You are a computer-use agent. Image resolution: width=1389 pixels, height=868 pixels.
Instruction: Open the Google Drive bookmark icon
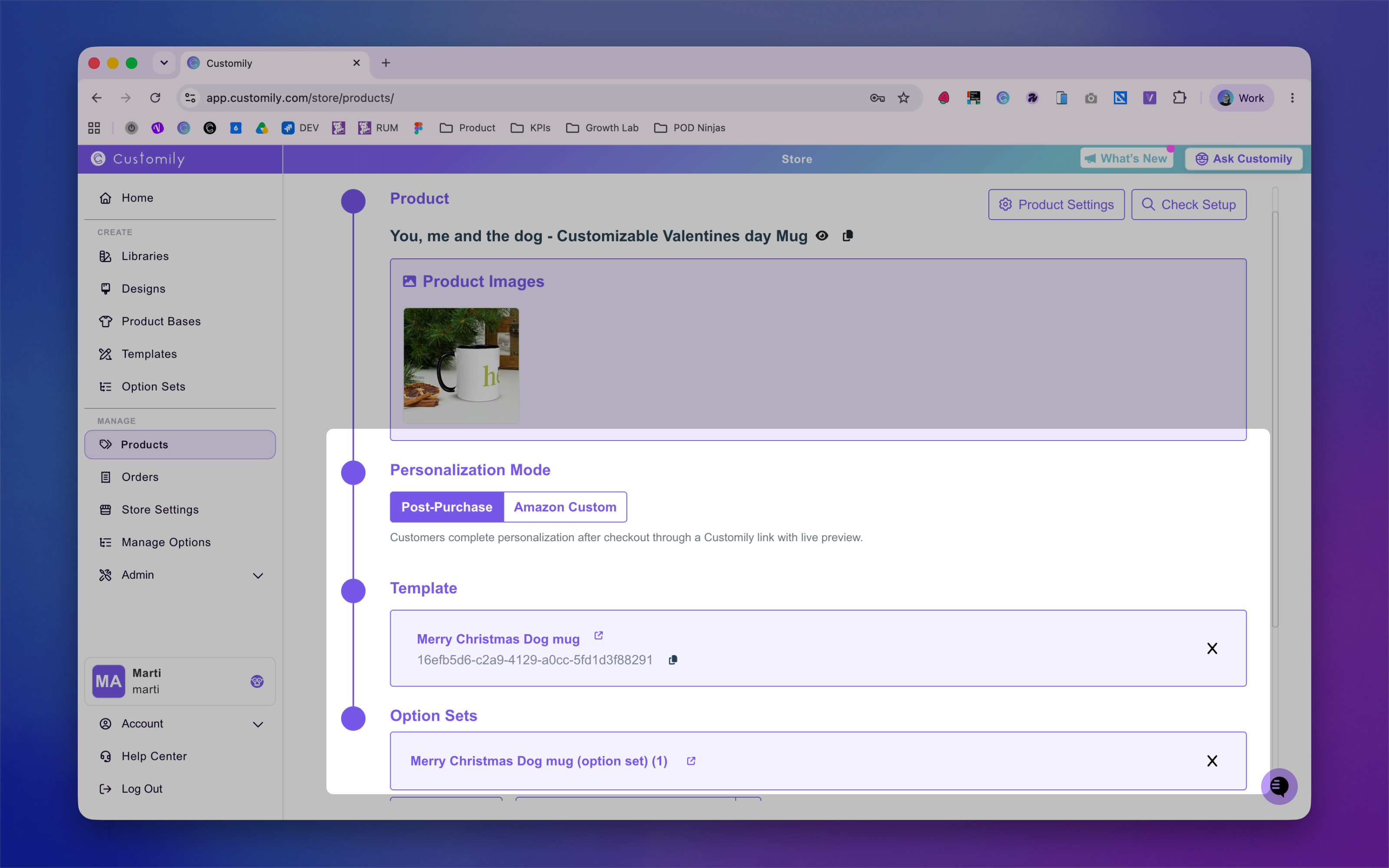point(262,128)
